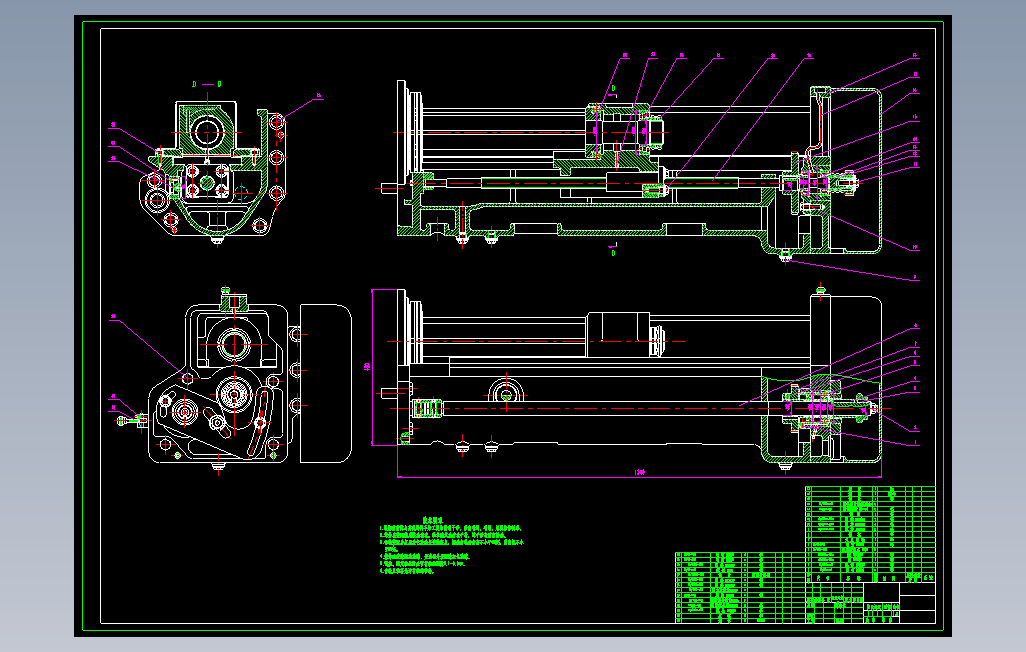Click the title block in the bottom-right corner of the sheet
This screenshot has height=652, width=1026.
click(x=870, y=602)
